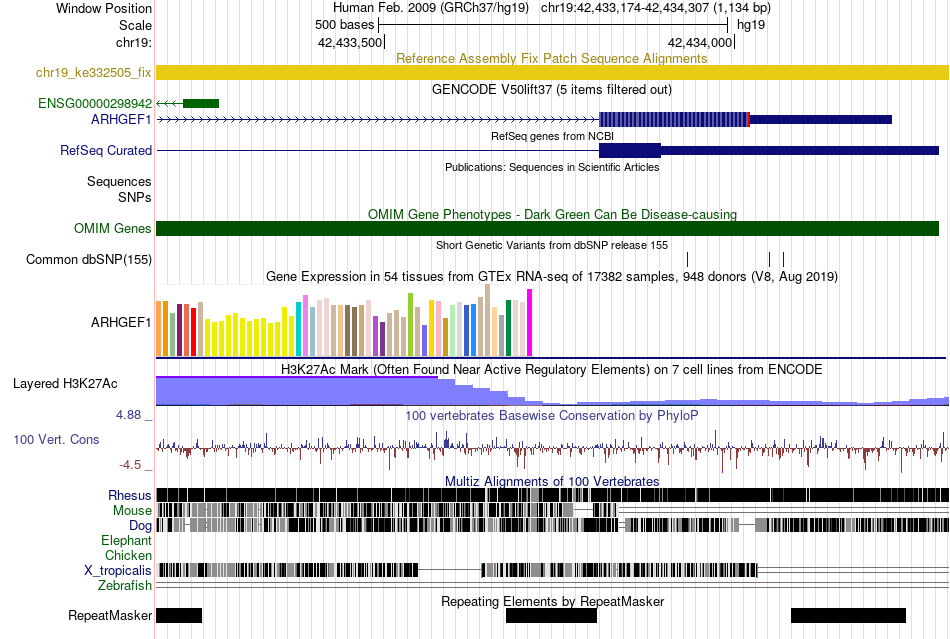Image resolution: width=950 pixels, height=639 pixels.
Task: Click the Elephant species label
Action: pyautogui.click(x=127, y=540)
